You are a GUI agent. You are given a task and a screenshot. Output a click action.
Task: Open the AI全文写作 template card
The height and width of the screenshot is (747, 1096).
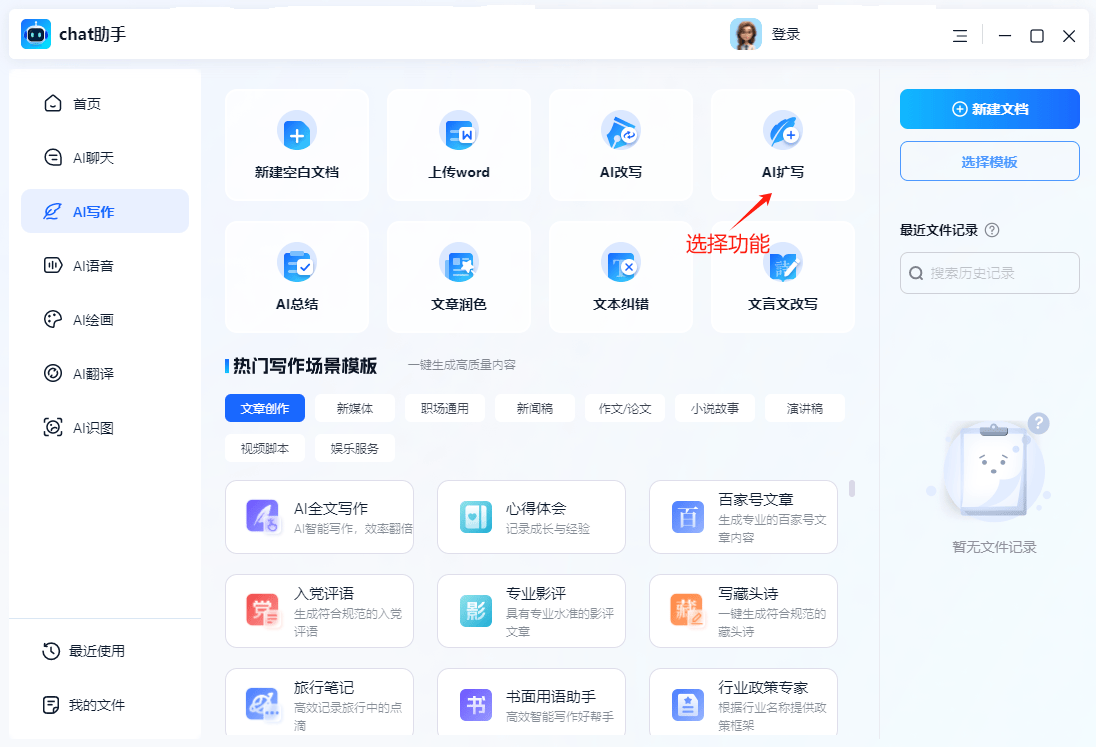point(319,517)
